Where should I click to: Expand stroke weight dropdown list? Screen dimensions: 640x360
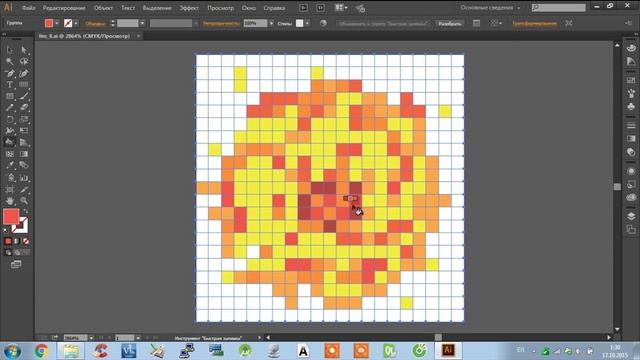tap(142, 23)
